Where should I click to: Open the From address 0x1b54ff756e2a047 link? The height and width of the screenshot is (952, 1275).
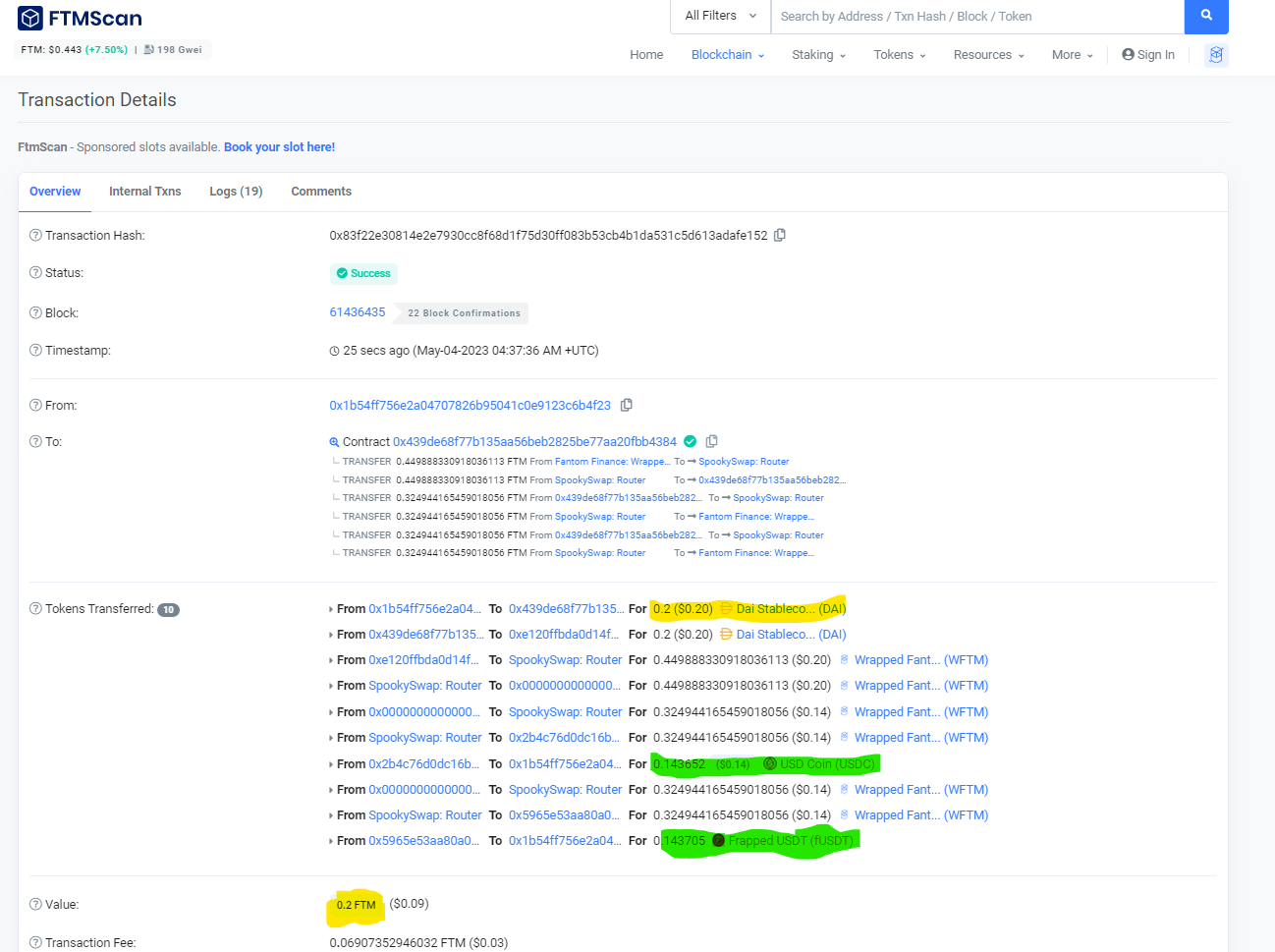pyautogui.click(x=471, y=405)
